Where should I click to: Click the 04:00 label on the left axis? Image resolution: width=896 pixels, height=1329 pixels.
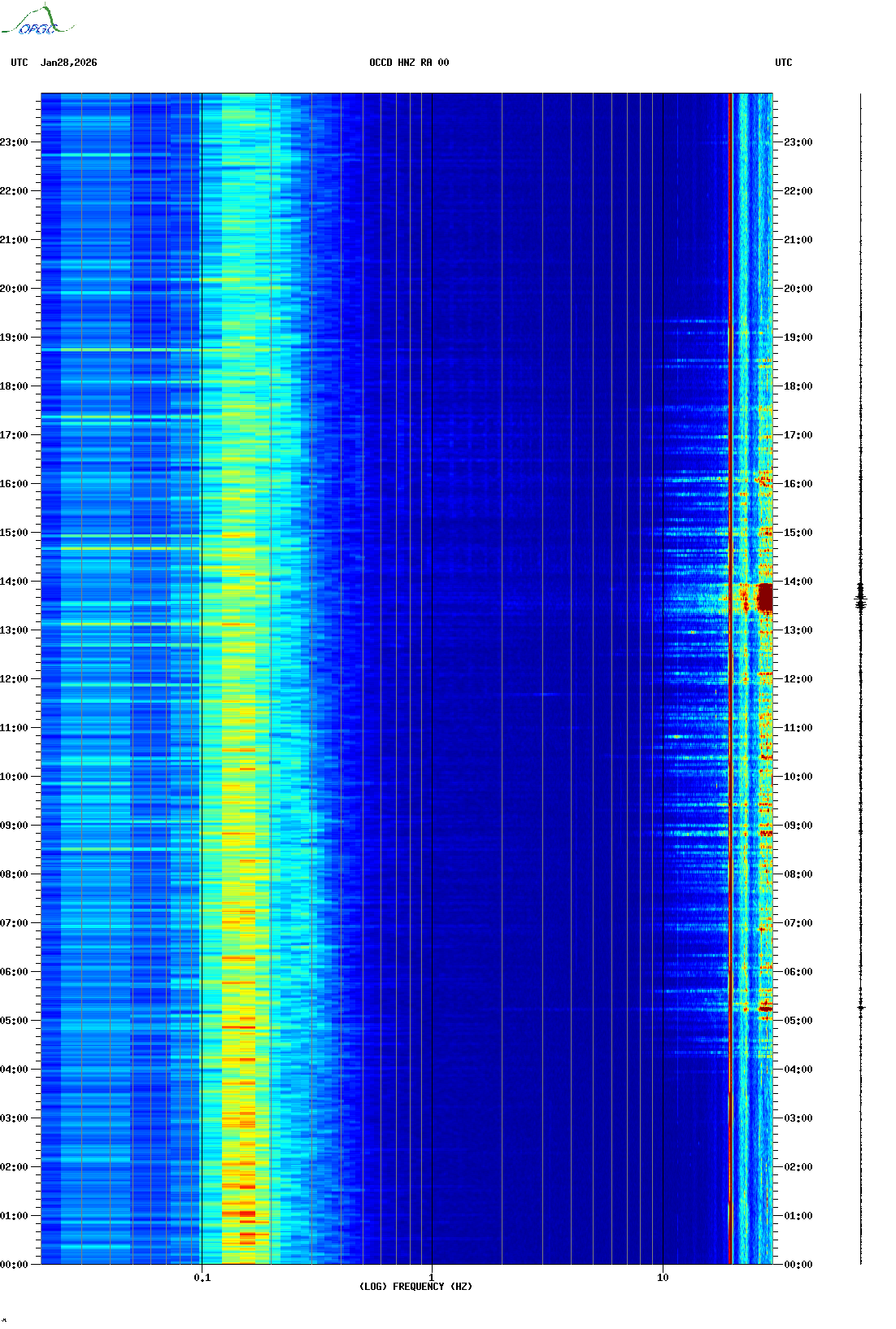click(14, 1070)
